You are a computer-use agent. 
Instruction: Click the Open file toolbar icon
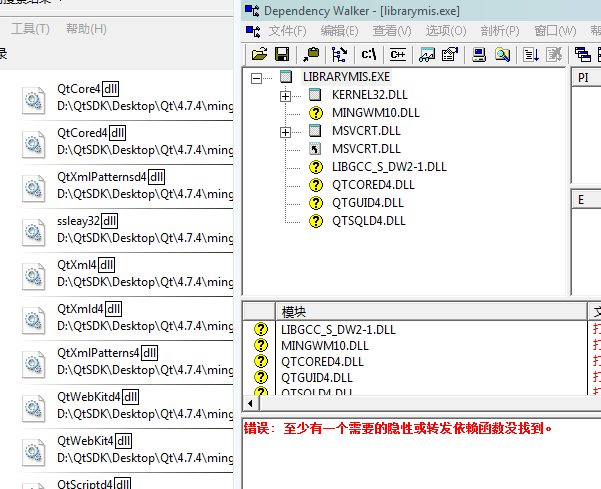tap(259, 54)
